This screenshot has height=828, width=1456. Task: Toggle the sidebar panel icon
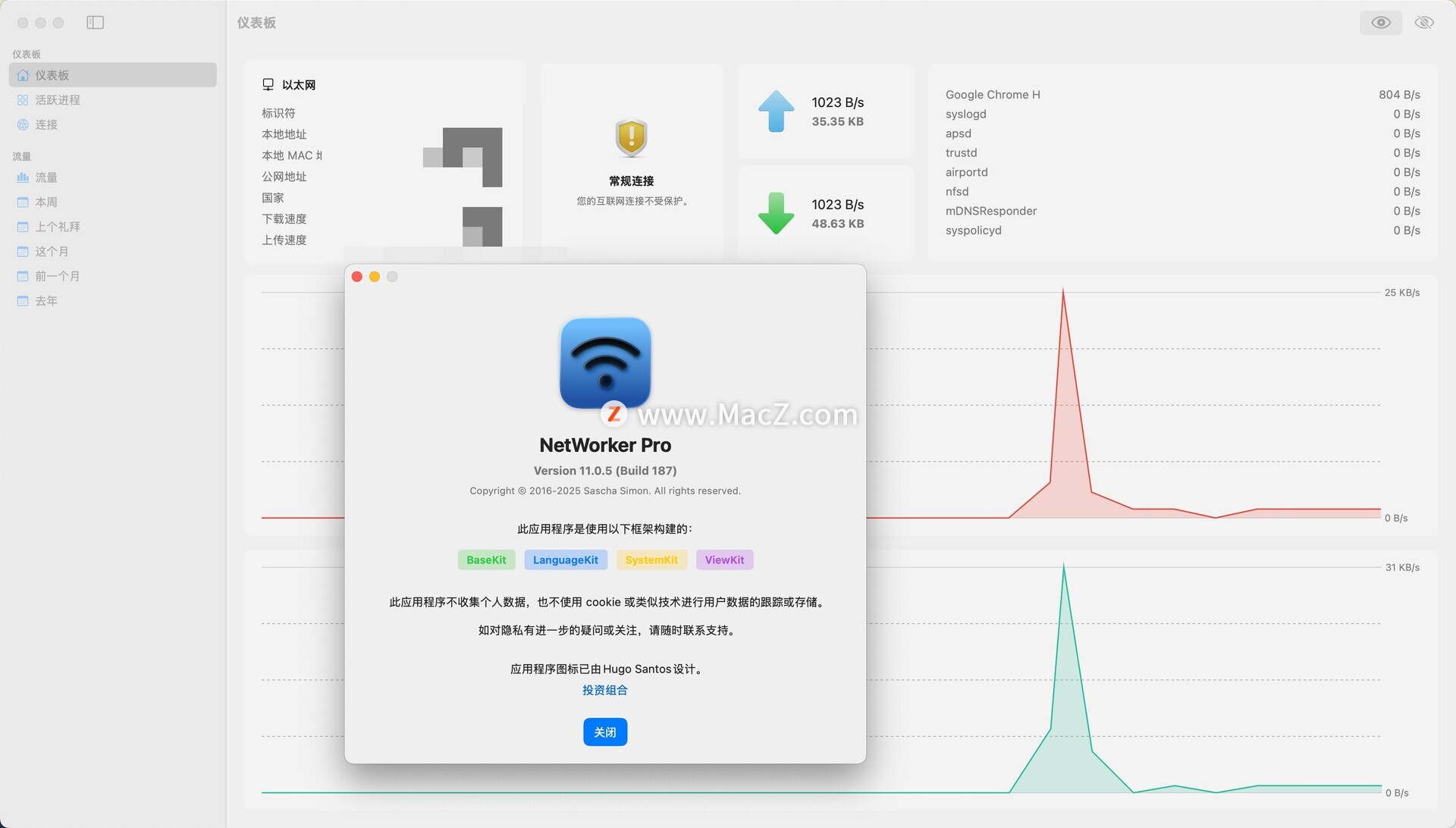[x=95, y=23]
